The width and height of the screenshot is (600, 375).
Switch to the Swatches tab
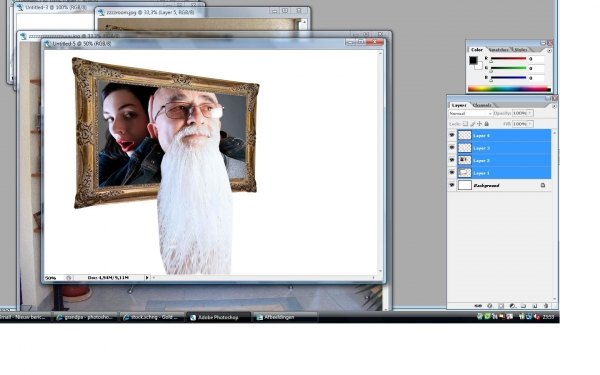(x=499, y=50)
